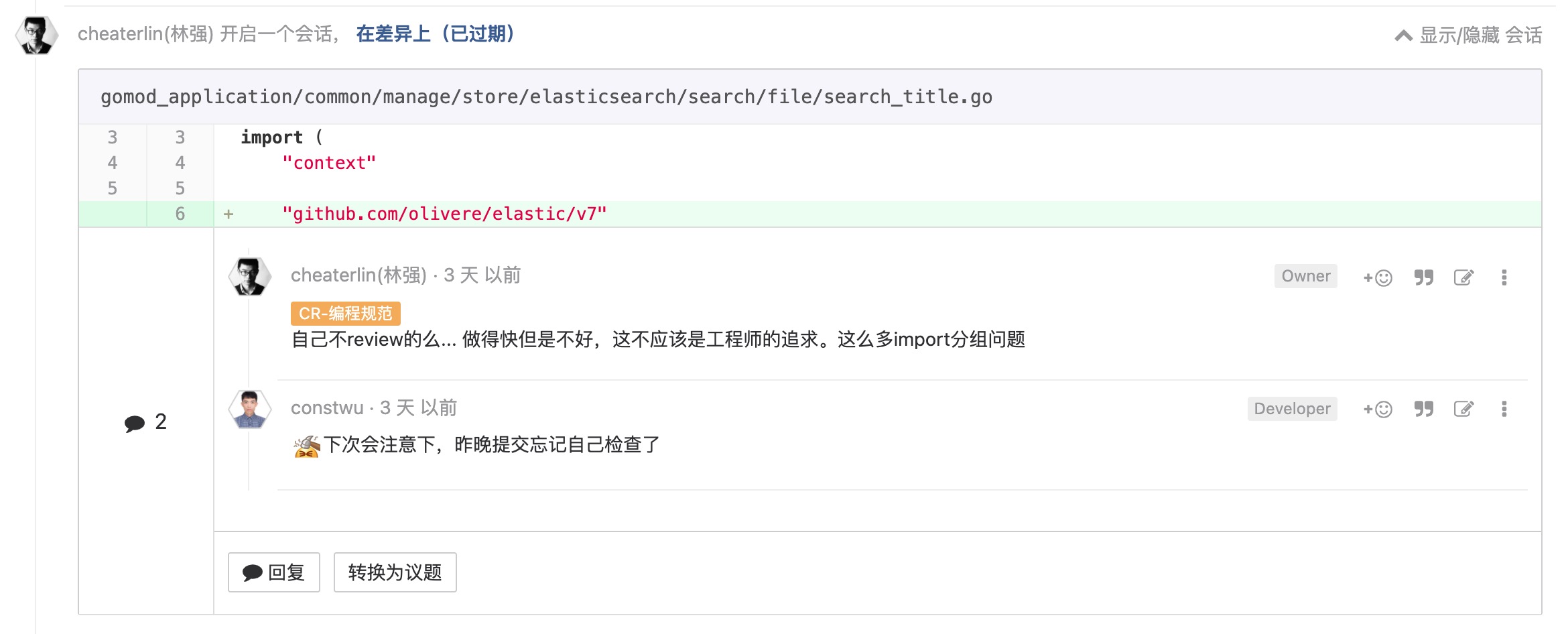
Task: Edit cheaterlin's review comment
Action: (x=1463, y=277)
